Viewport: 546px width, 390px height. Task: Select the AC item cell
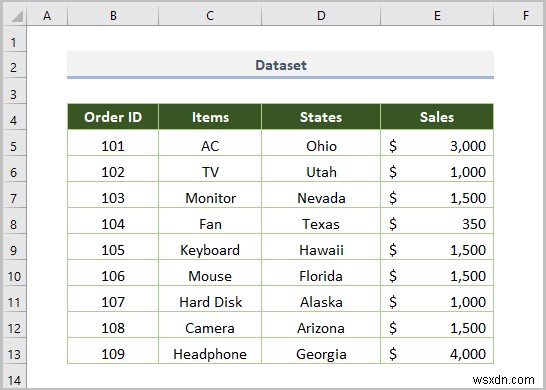210,143
